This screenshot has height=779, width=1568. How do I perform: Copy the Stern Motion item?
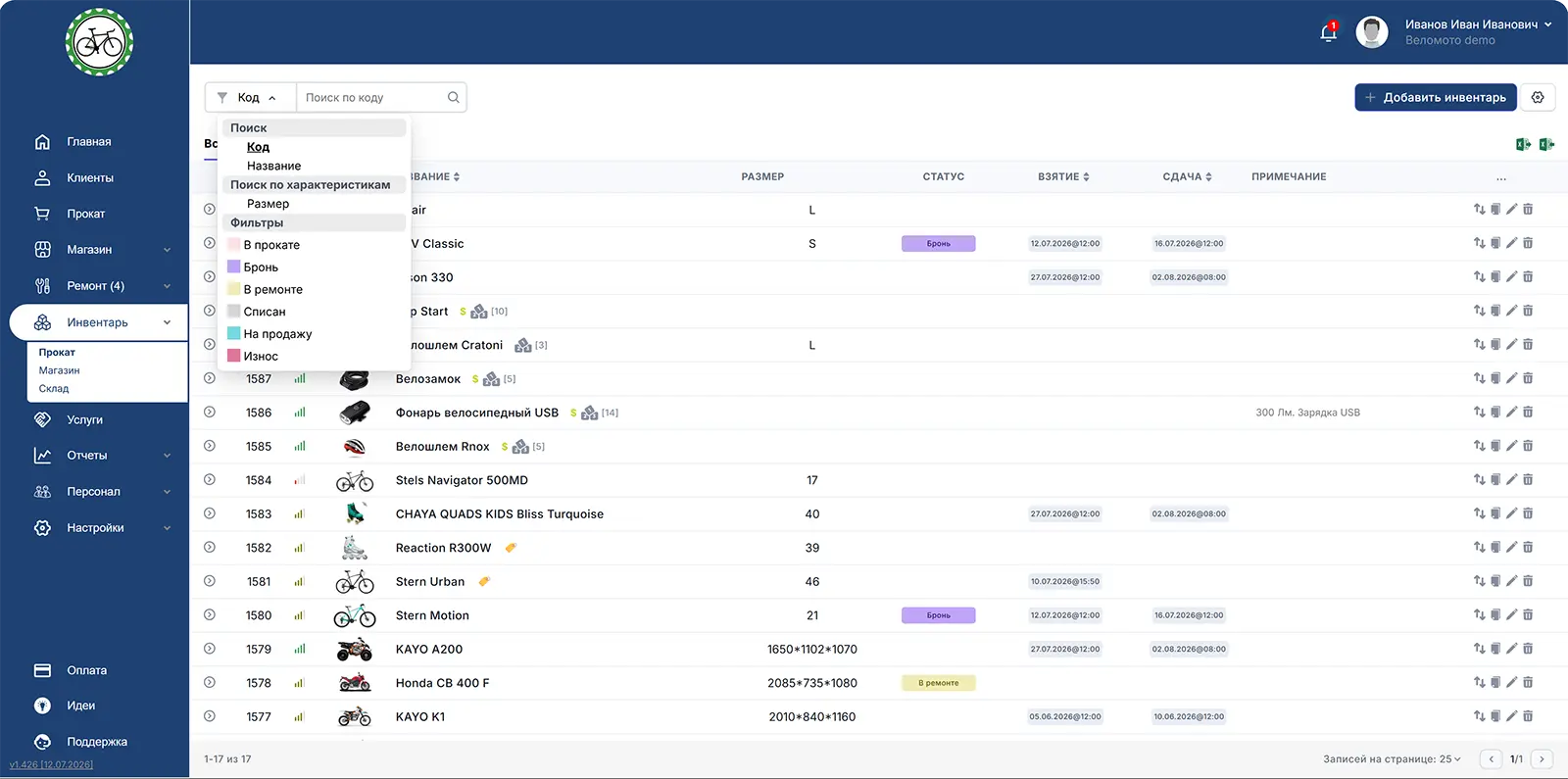pyautogui.click(x=1495, y=615)
